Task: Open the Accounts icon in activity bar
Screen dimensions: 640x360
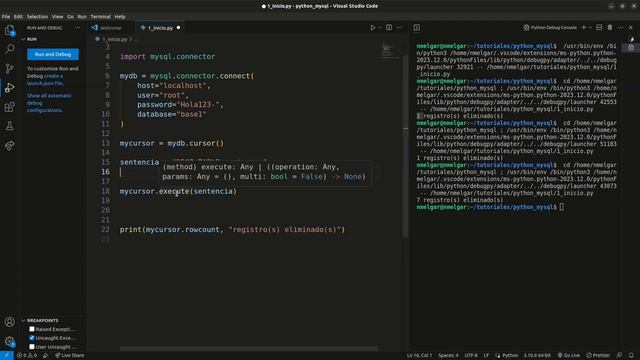Action: coord(9,322)
